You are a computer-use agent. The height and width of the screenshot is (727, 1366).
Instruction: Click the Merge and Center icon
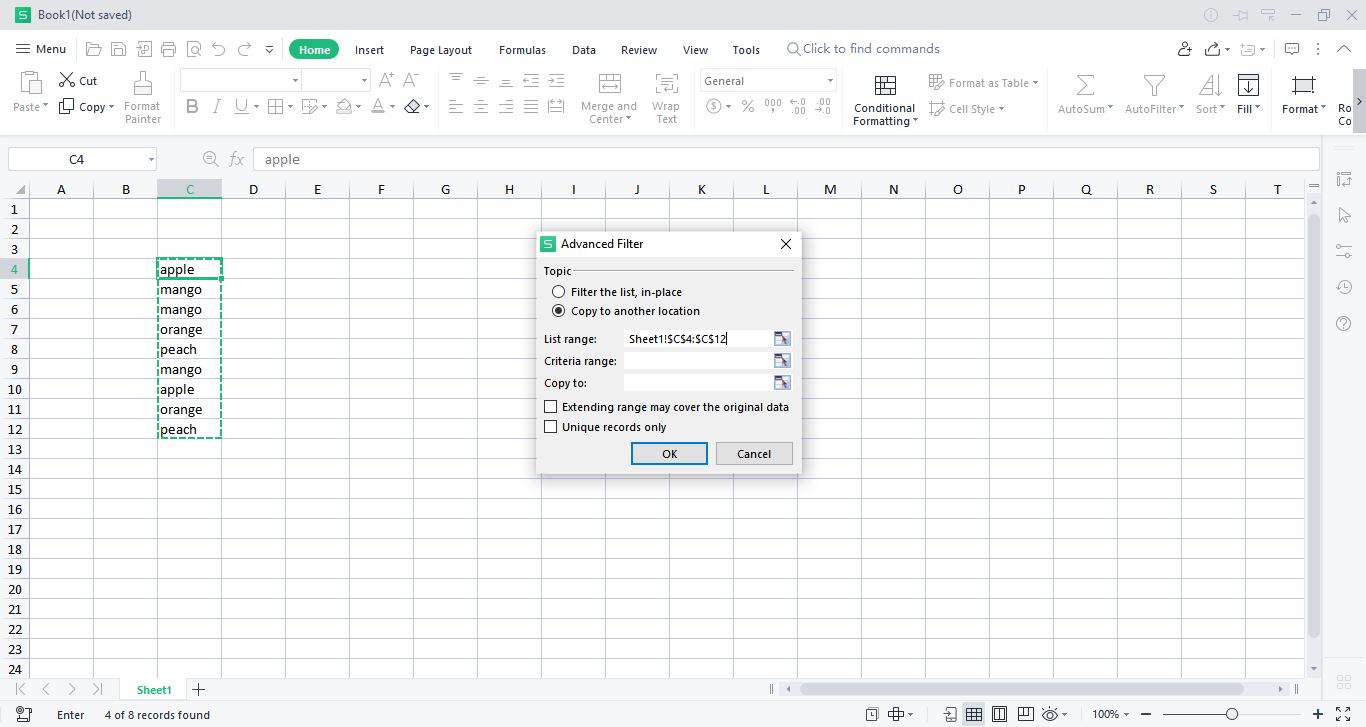[x=608, y=84]
